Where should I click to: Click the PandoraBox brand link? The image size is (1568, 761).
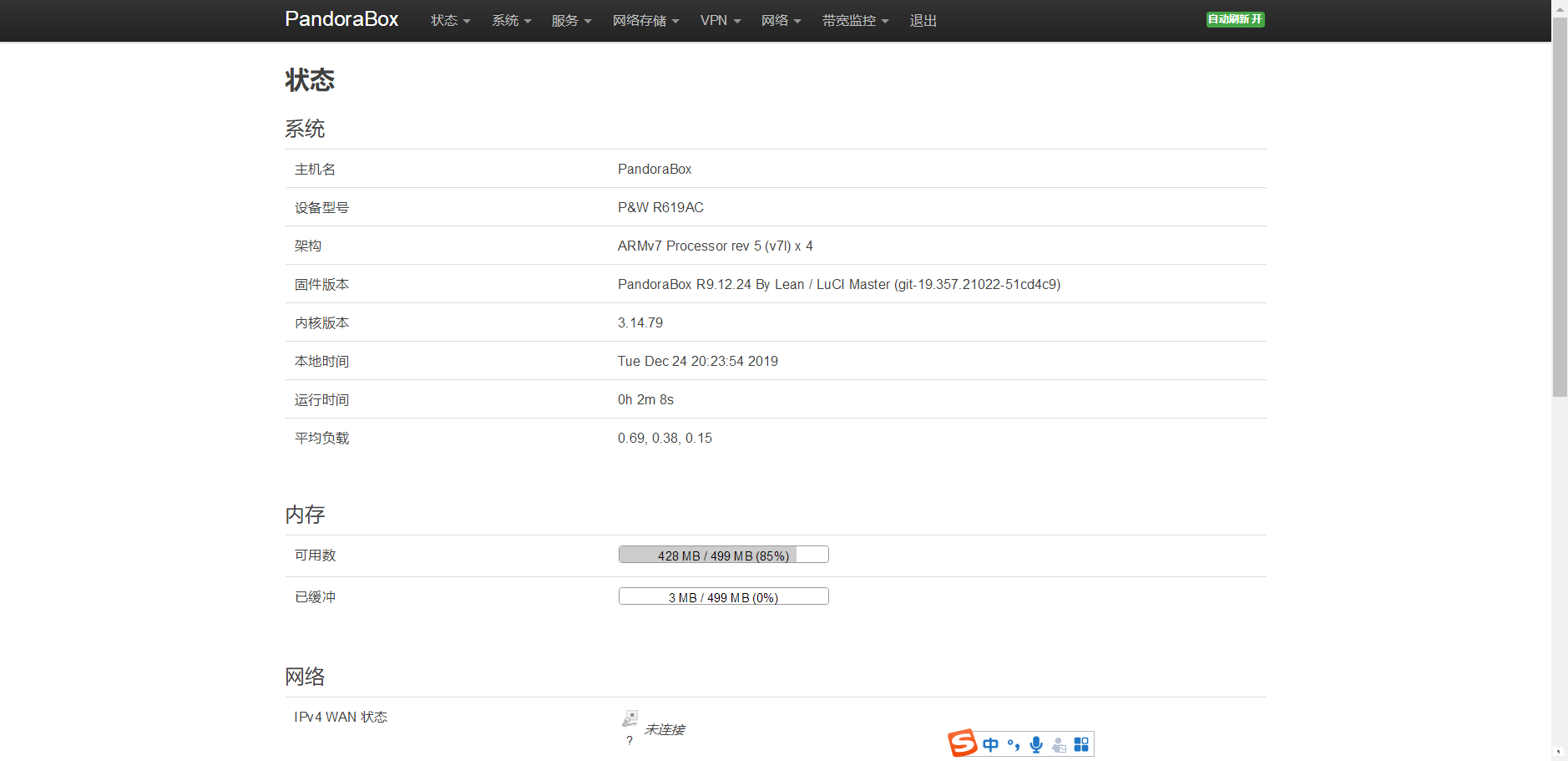pyautogui.click(x=341, y=19)
